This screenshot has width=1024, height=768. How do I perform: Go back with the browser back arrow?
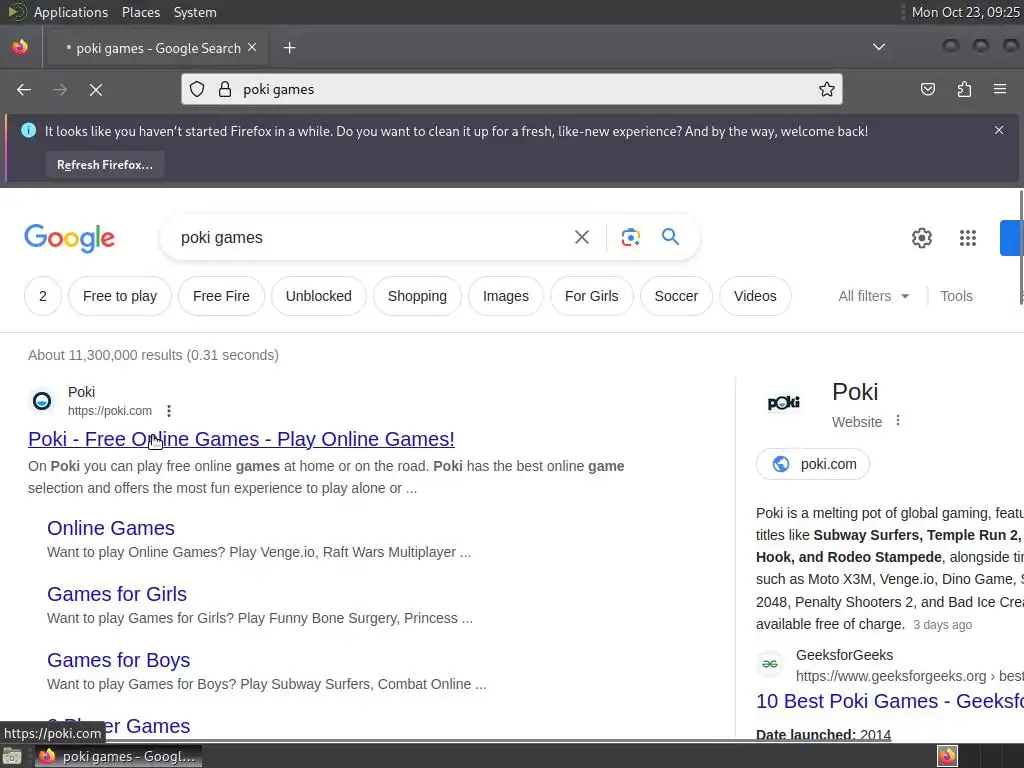click(24, 89)
